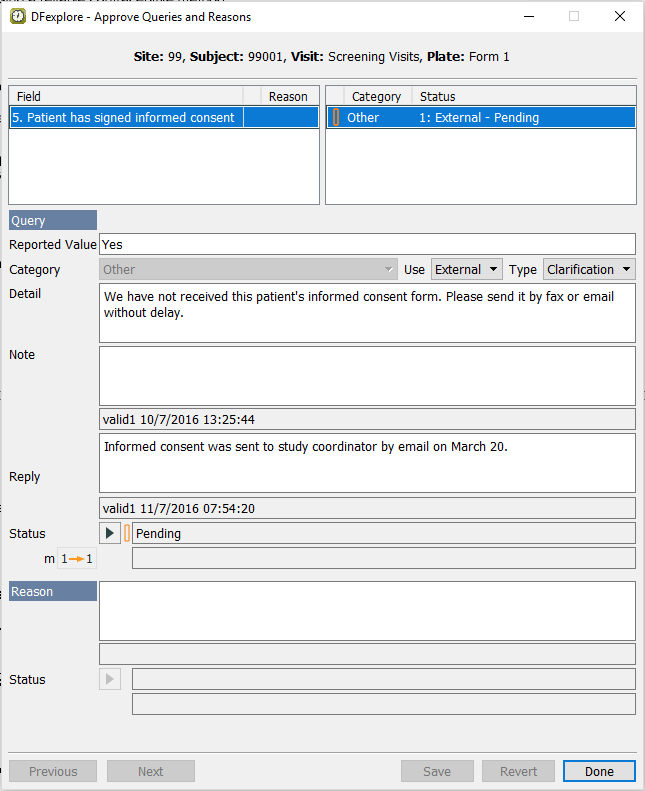Click inside the Note text box
This screenshot has width=645, height=791.
pyautogui.click(x=367, y=376)
